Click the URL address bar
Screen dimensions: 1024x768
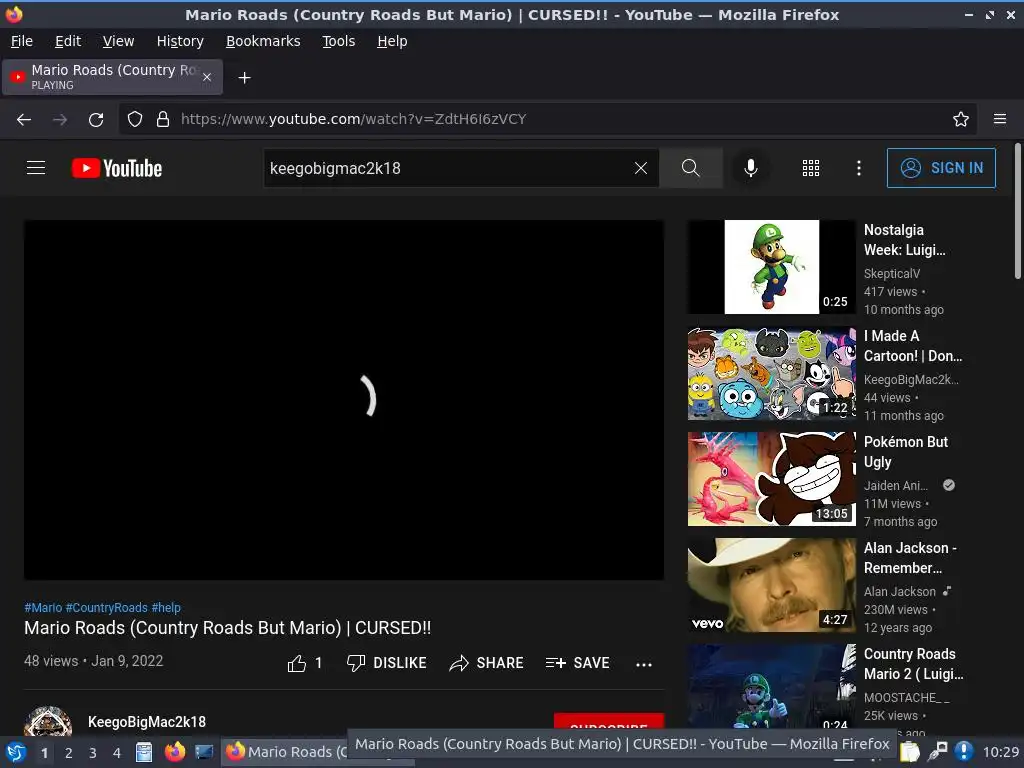coord(547,119)
